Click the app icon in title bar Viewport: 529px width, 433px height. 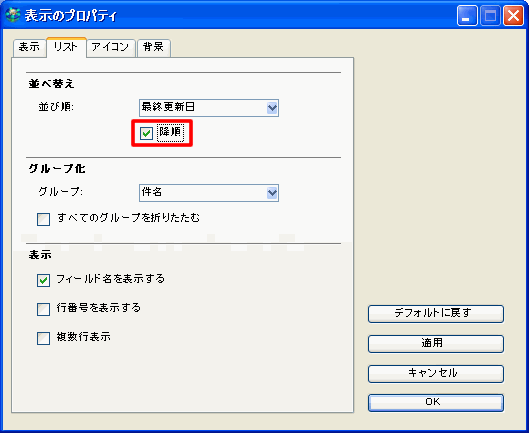click(x=13, y=15)
